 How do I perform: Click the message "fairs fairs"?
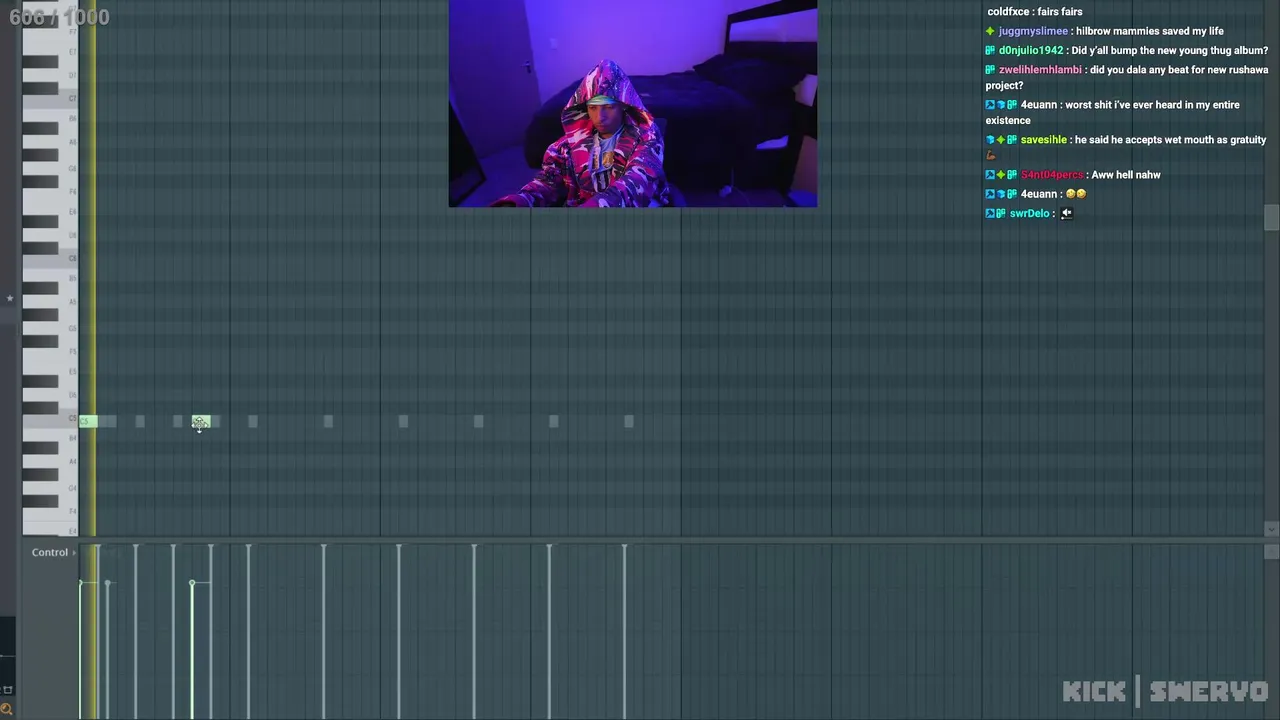(x=1060, y=12)
